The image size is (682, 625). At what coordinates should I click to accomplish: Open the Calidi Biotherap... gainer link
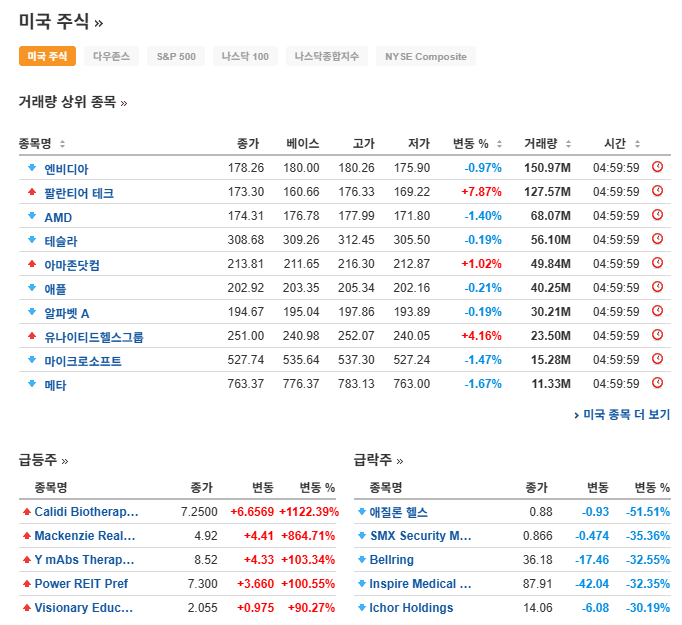point(86,512)
